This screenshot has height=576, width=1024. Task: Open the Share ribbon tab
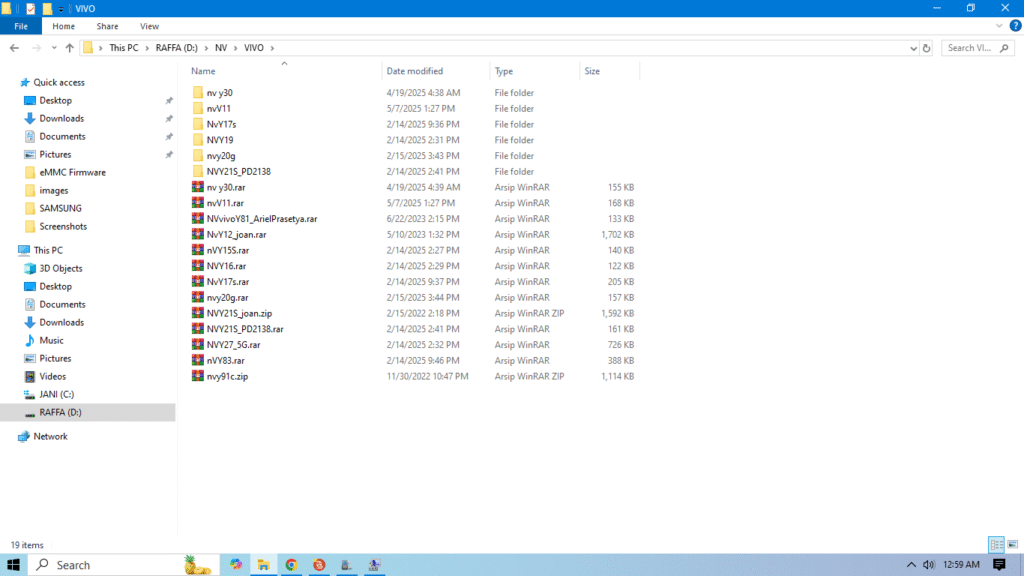107,26
